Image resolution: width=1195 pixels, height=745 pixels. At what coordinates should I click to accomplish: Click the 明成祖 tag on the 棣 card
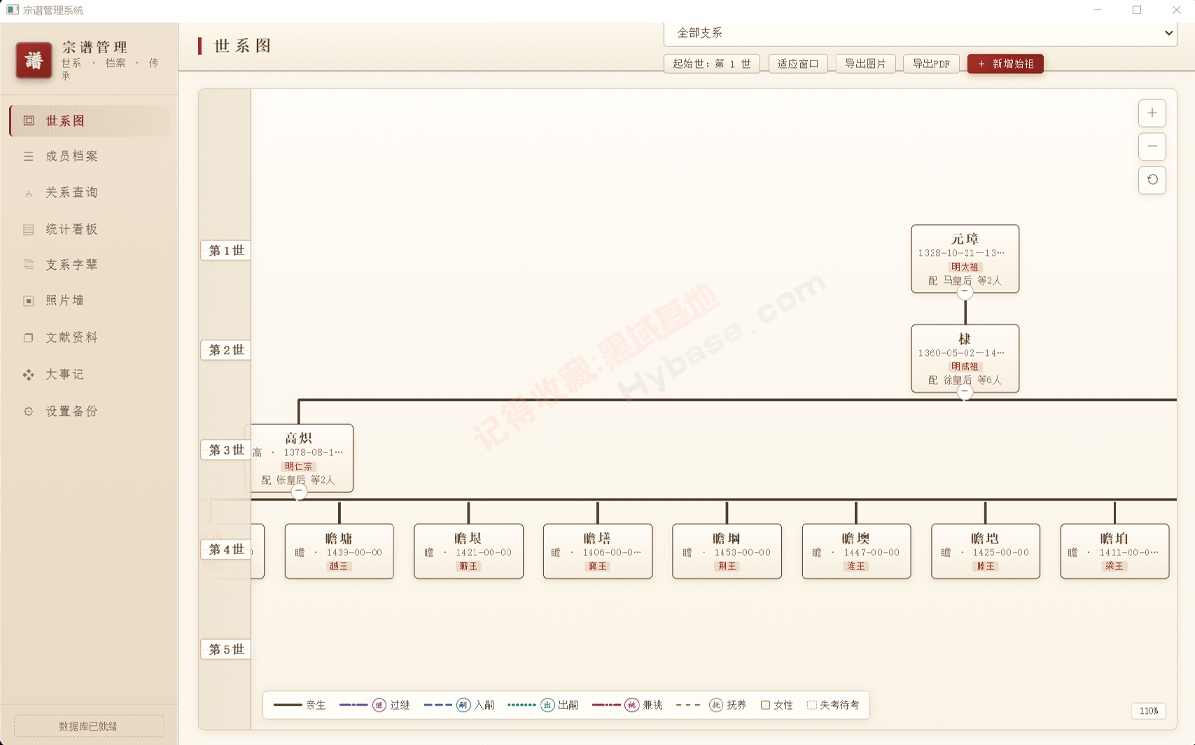coord(965,366)
